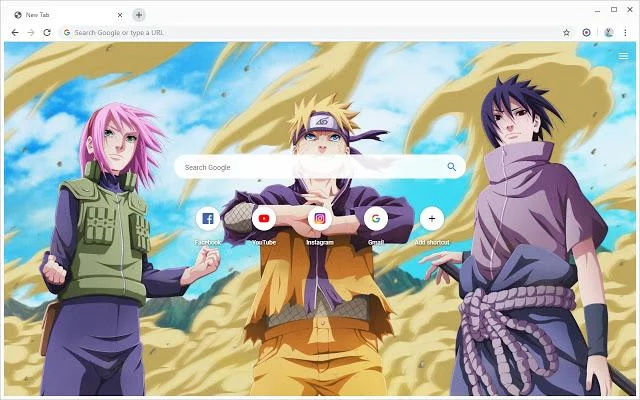Select the New Tab tab

pyautogui.click(x=68, y=15)
